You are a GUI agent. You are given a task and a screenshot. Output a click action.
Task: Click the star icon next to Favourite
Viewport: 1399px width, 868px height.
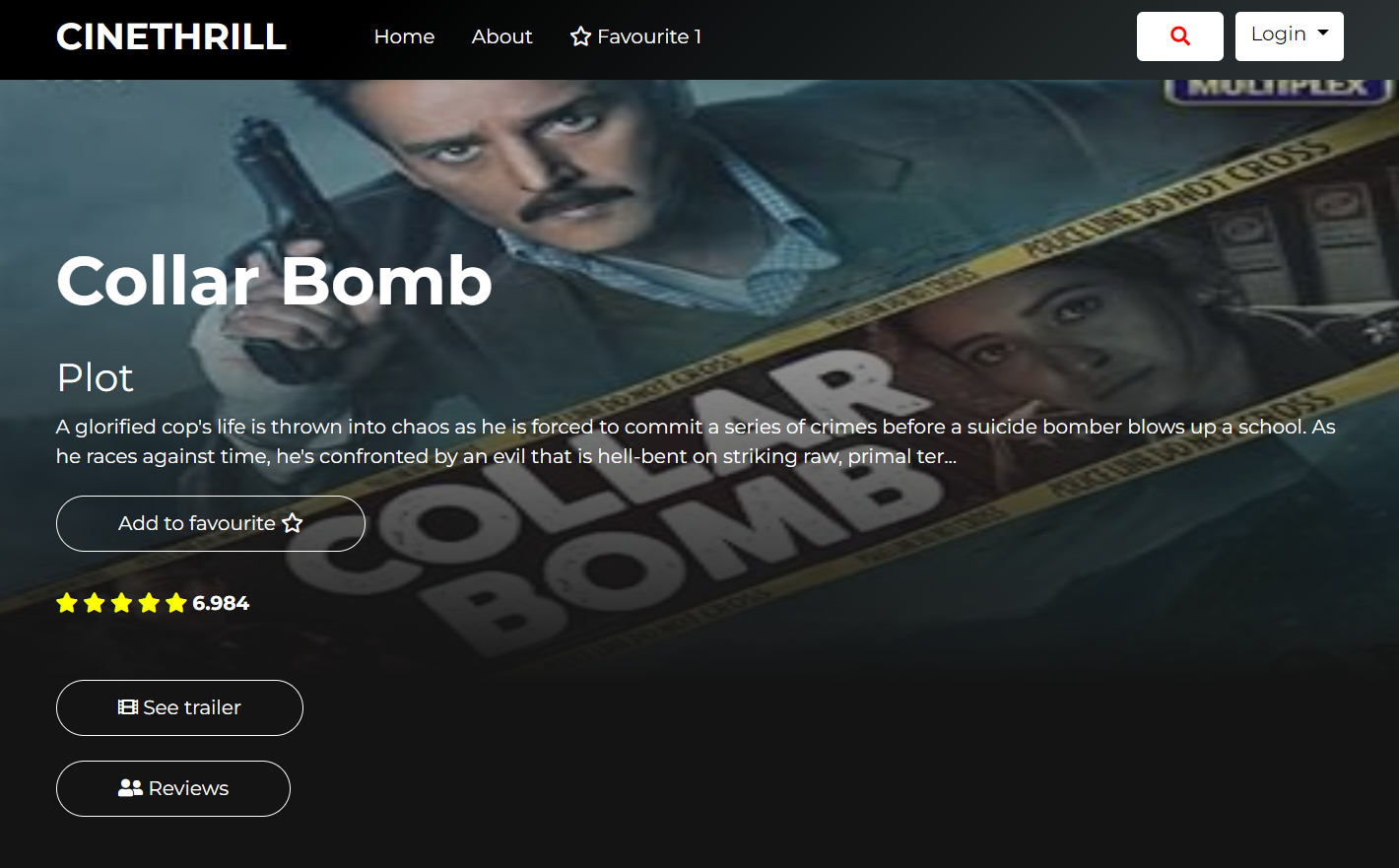pyautogui.click(x=580, y=36)
